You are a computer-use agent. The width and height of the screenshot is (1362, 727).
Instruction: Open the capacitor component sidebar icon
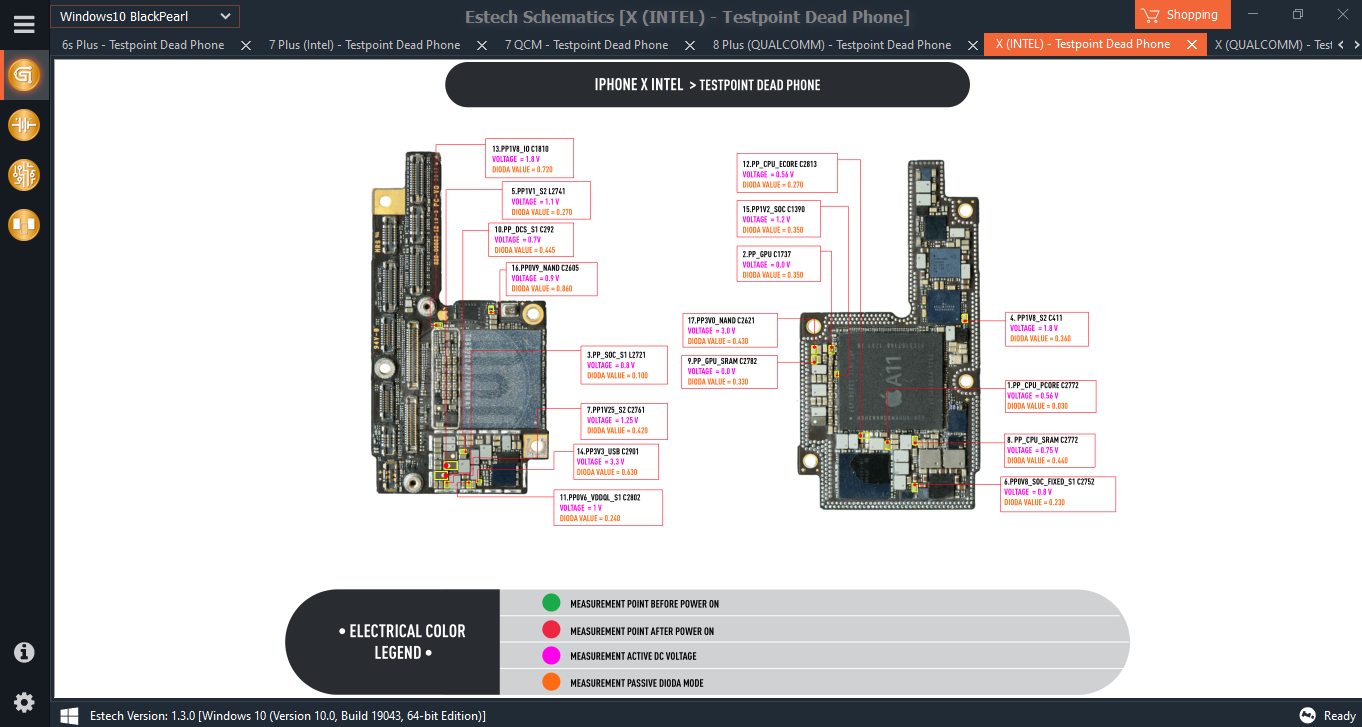click(x=24, y=125)
